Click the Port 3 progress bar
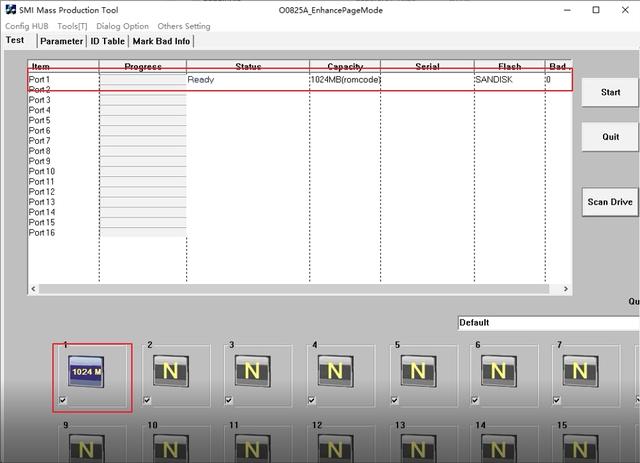This screenshot has width=640, height=463. (143, 100)
